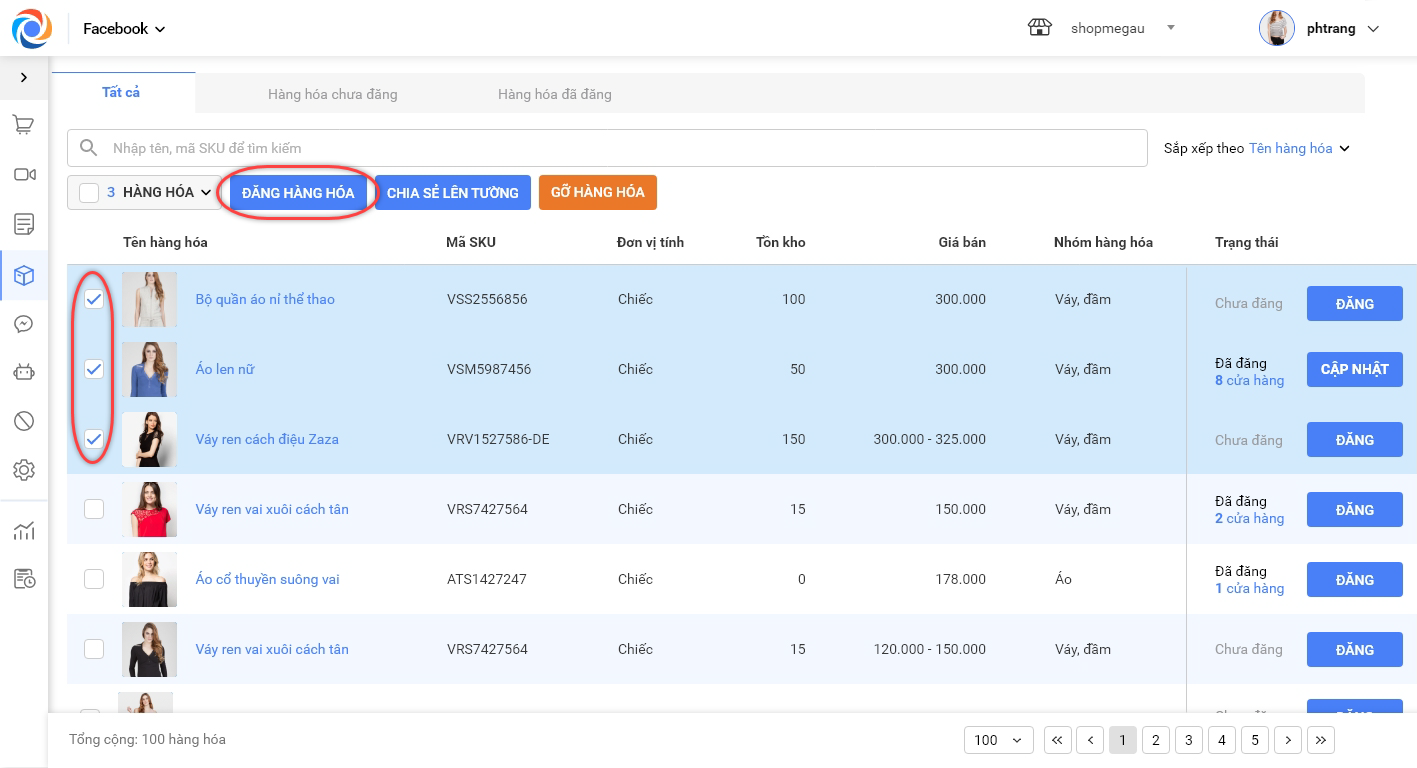
Task: Switch to Hàng hóa đã đăng tab
Action: [x=554, y=94]
